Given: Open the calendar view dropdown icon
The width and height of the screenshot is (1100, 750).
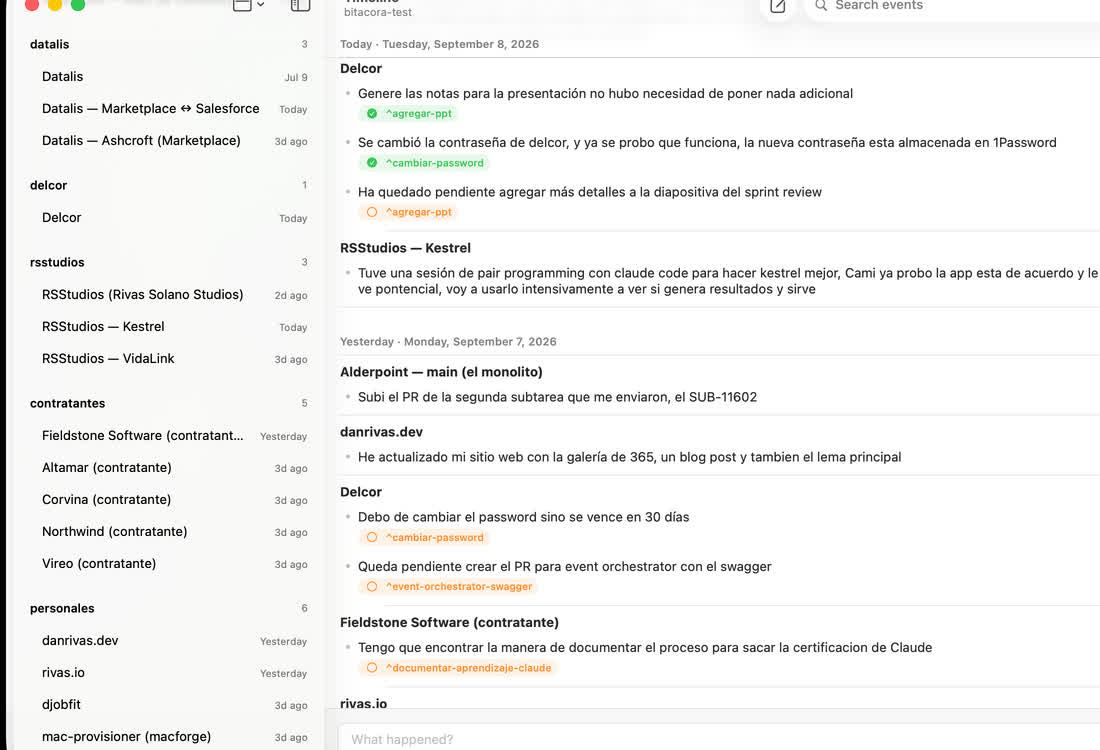Looking at the screenshot, I should tap(248, 6).
